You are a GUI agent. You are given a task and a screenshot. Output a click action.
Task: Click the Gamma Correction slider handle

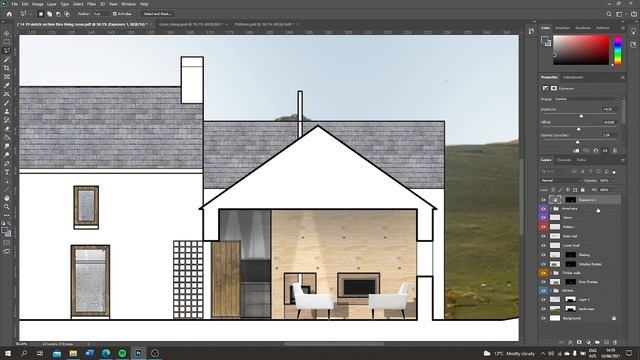577,142
